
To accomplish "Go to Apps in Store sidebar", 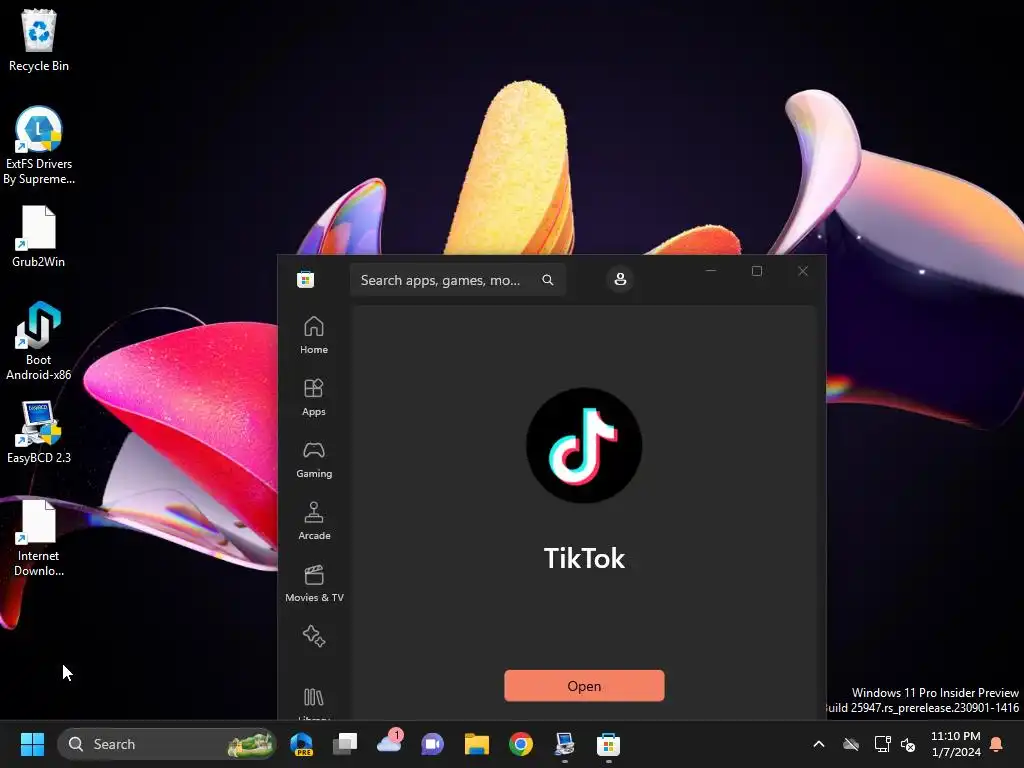I will coord(313,398).
